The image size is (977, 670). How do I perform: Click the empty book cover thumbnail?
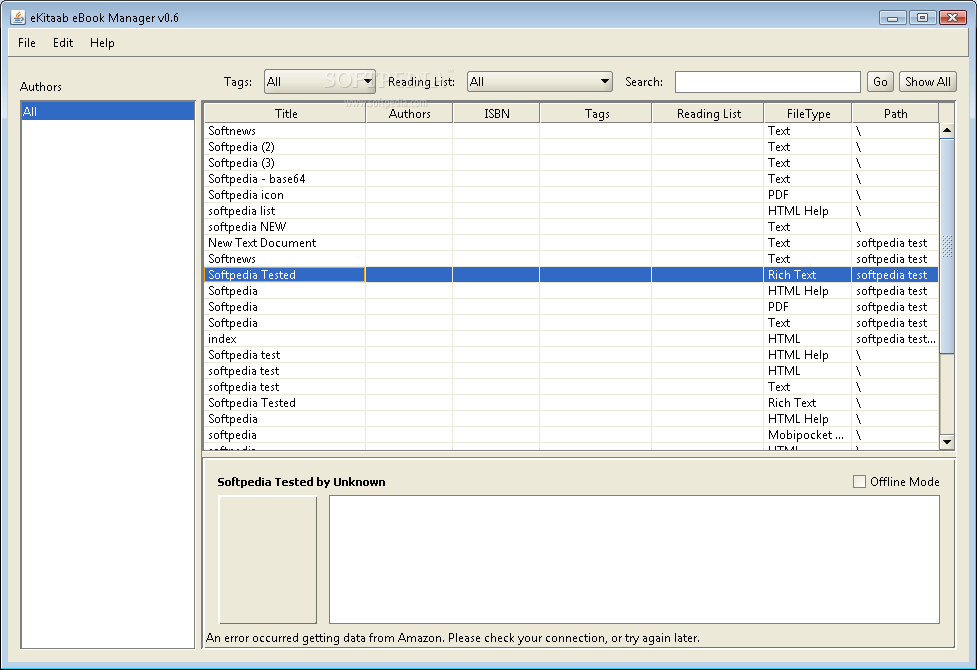(x=267, y=560)
